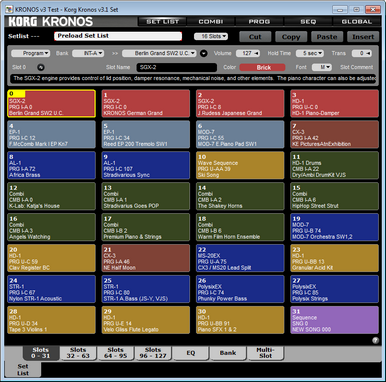
Task: Select slot 4 F.McComb Mark I EP
Action: (52, 135)
